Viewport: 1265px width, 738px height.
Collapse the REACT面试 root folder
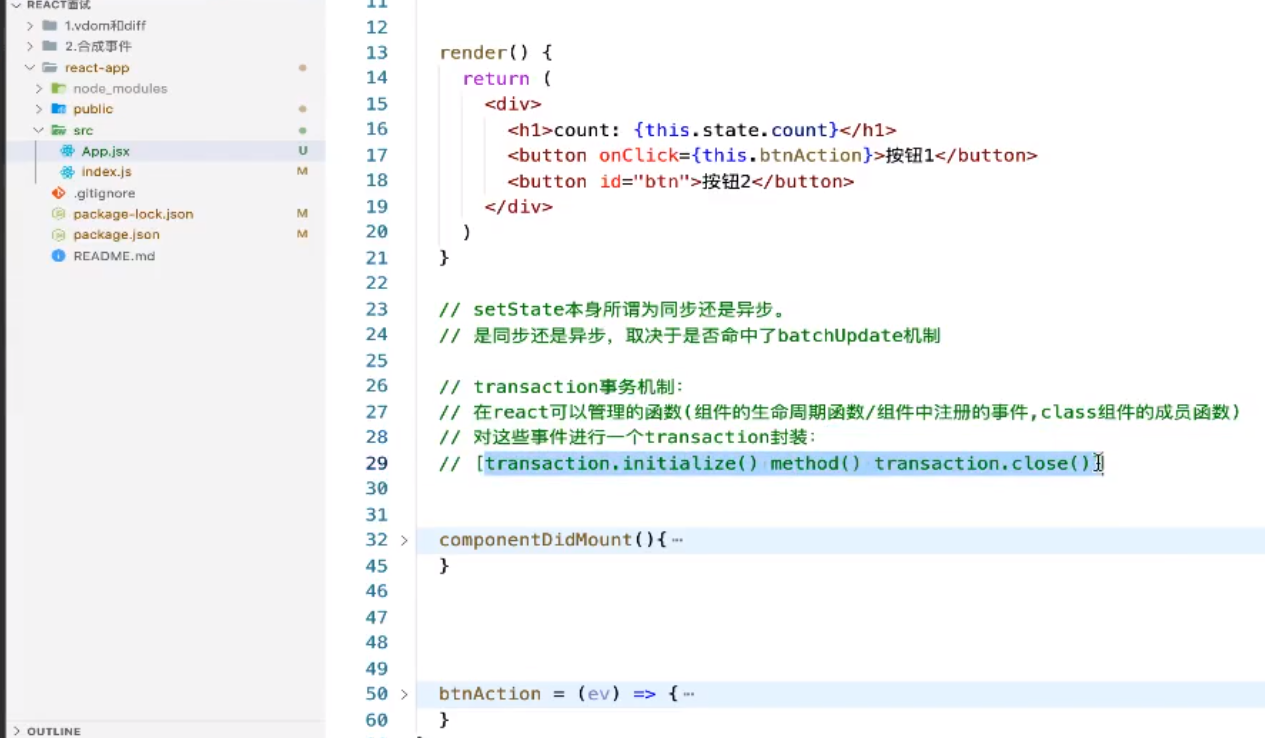pyautogui.click(x=18, y=5)
